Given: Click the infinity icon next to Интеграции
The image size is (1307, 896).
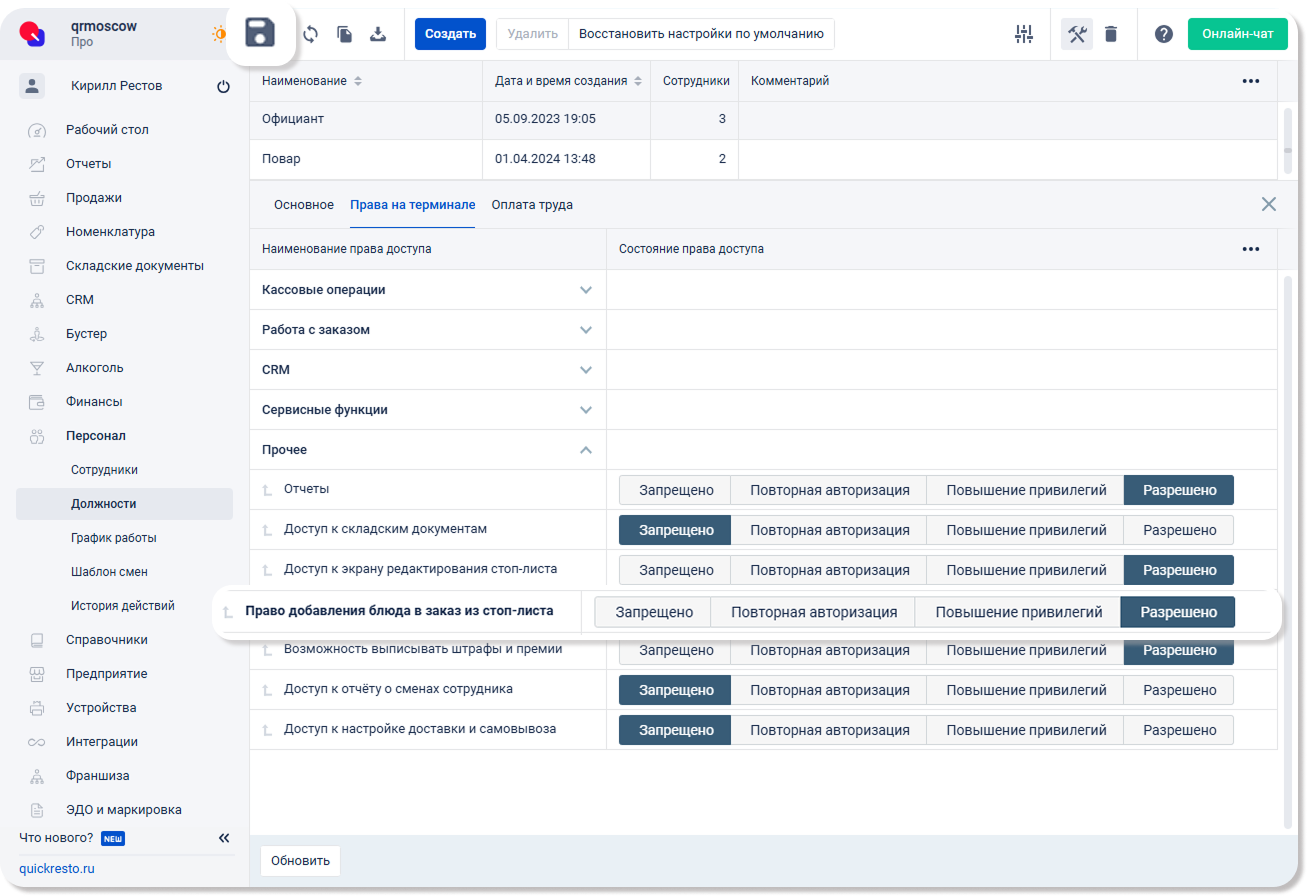Looking at the screenshot, I should point(37,742).
